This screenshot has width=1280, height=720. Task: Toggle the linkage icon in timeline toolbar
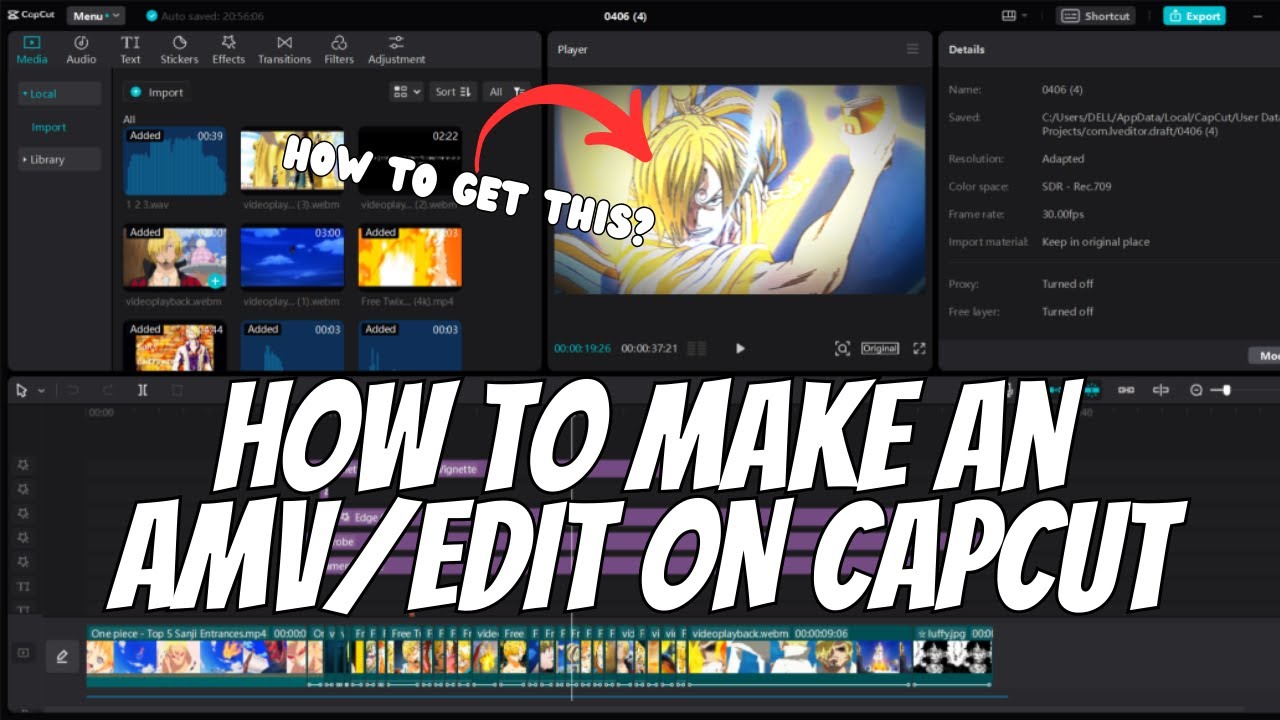(1126, 390)
